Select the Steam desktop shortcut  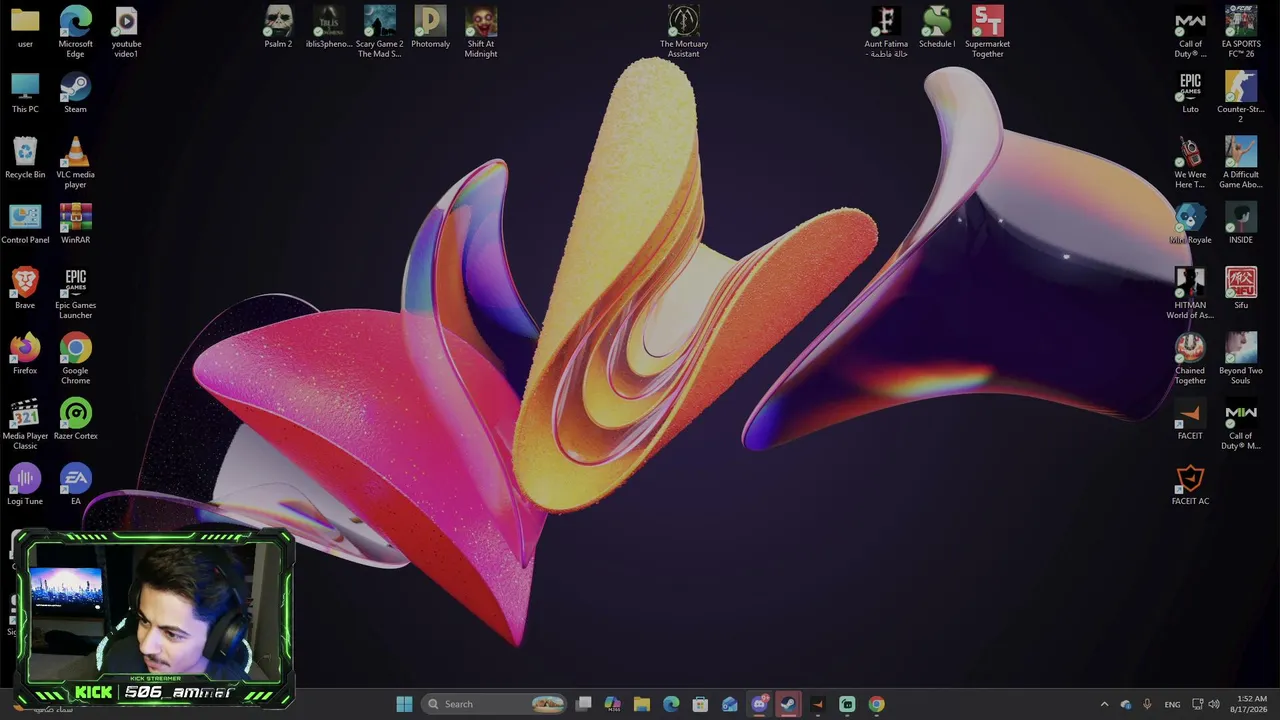[x=75, y=93]
